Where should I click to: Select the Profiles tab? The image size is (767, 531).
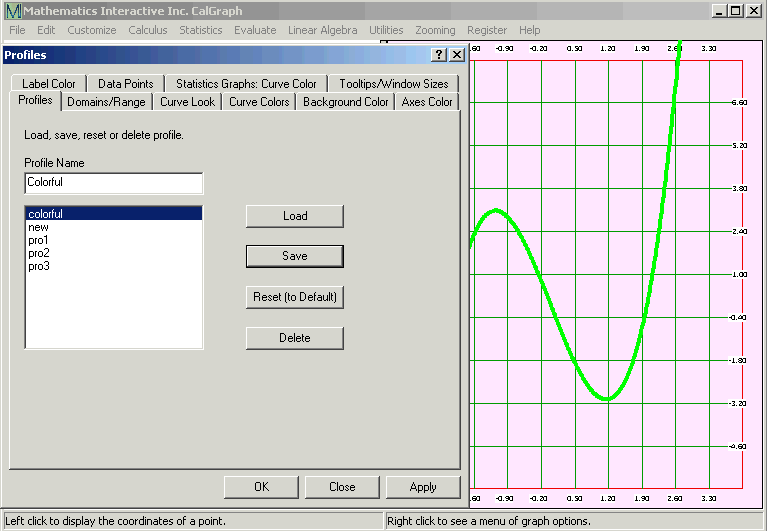(x=35, y=100)
